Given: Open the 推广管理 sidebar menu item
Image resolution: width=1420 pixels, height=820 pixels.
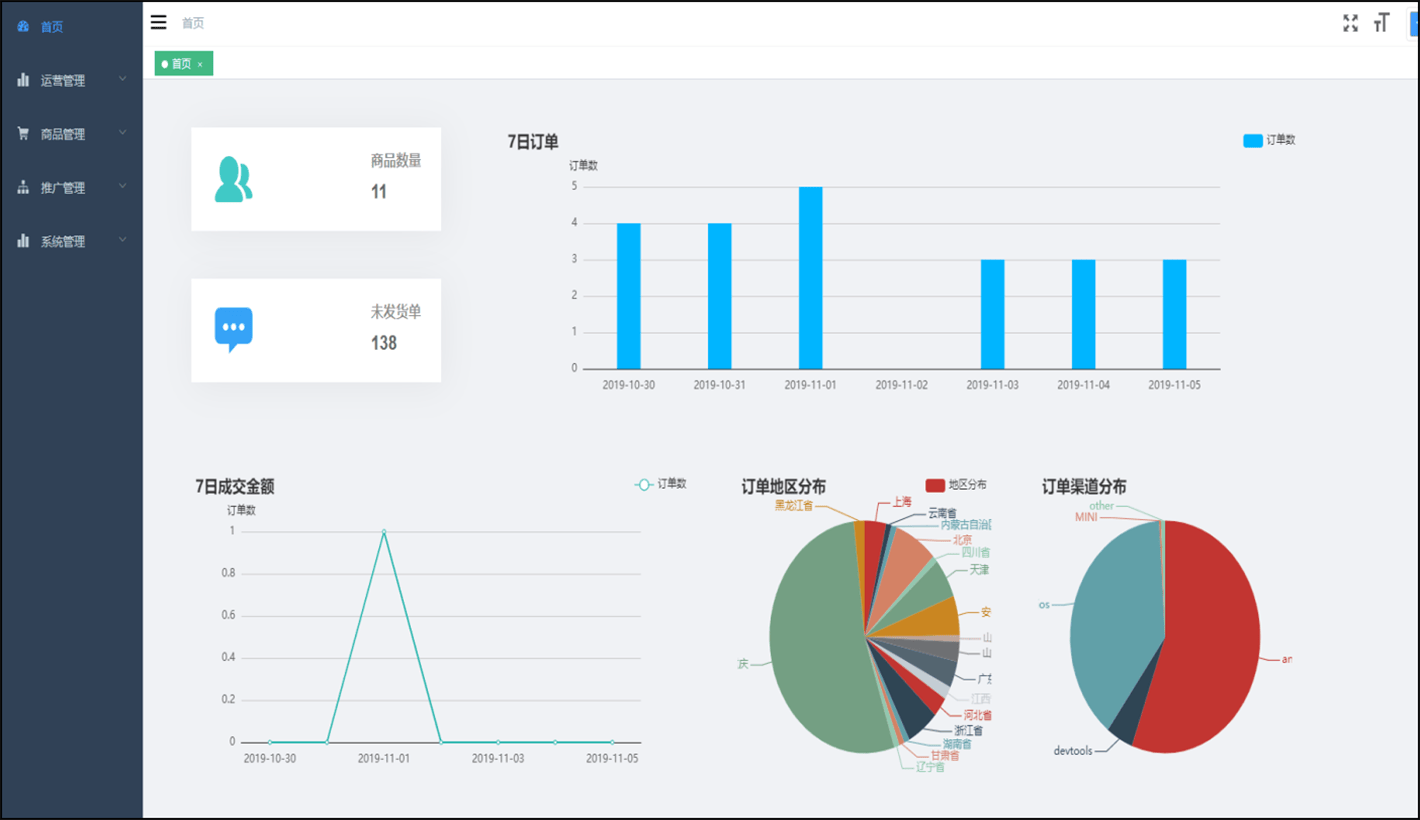Looking at the screenshot, I should tap(63, 188).
